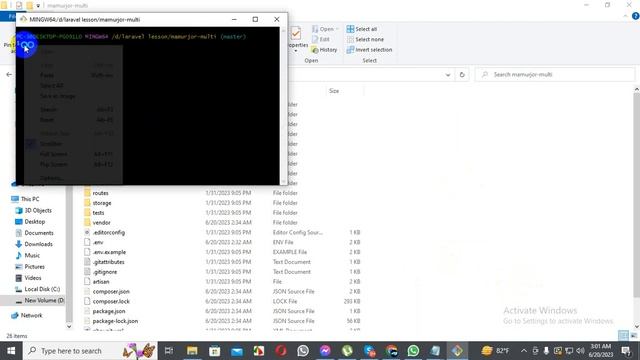
Task: Open the History ribbon button
Action: click(x=324, y=49)
